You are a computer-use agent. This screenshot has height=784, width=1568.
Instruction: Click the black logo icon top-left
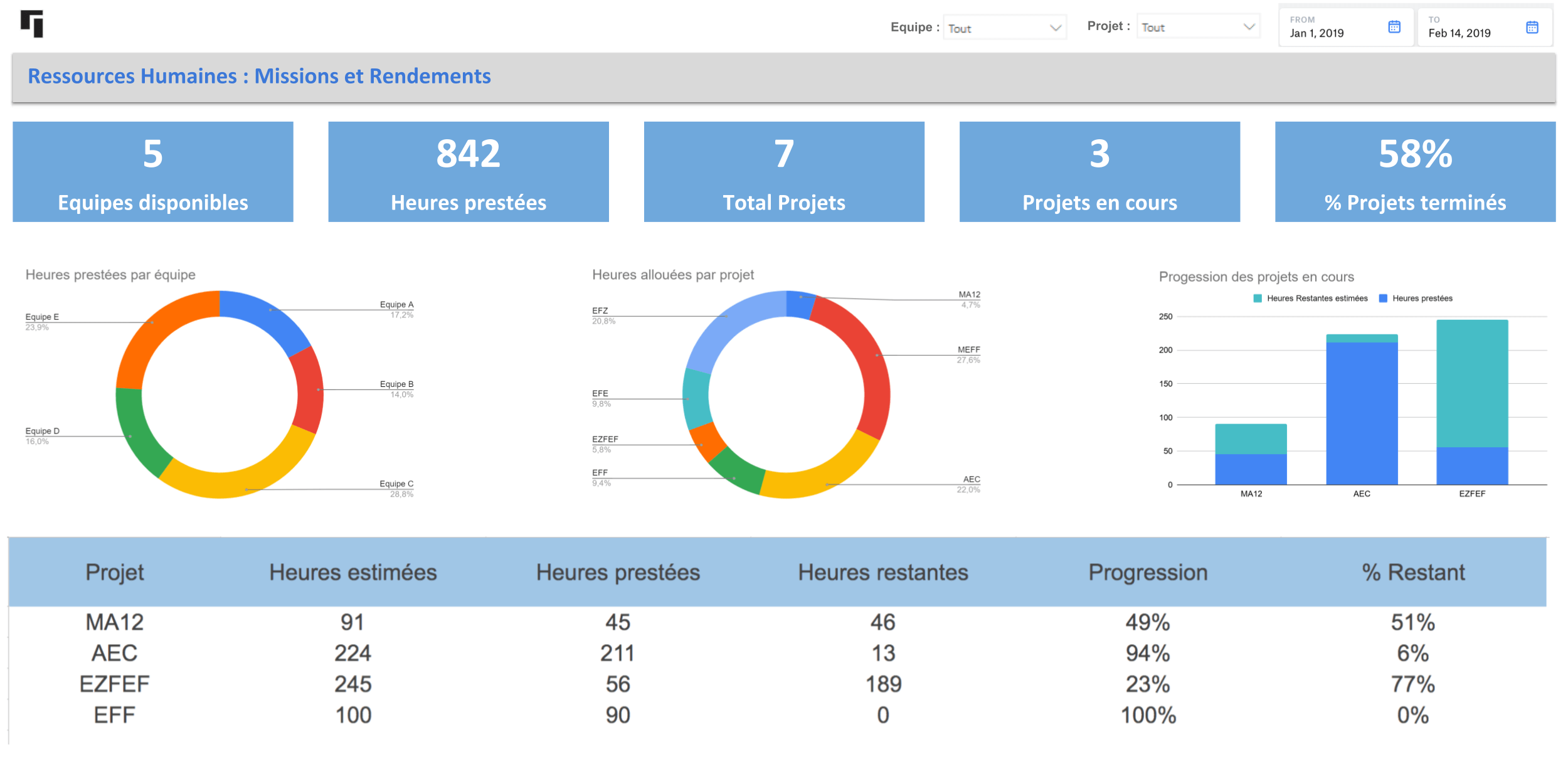32,24
